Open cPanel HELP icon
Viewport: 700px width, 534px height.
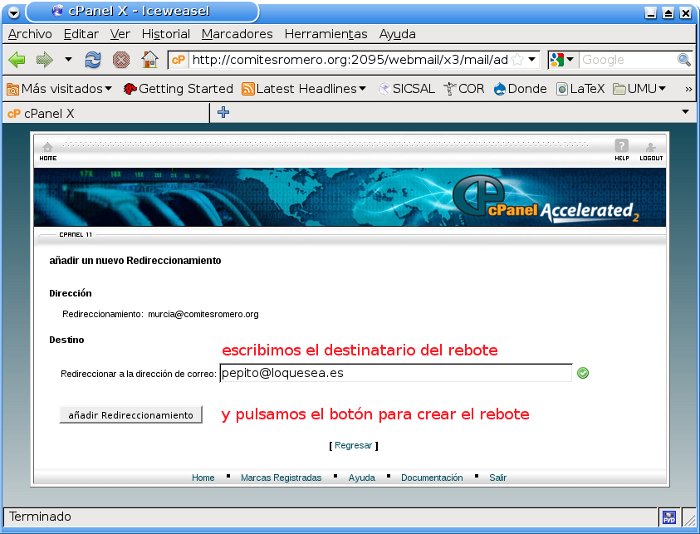[x=621, y=151]
